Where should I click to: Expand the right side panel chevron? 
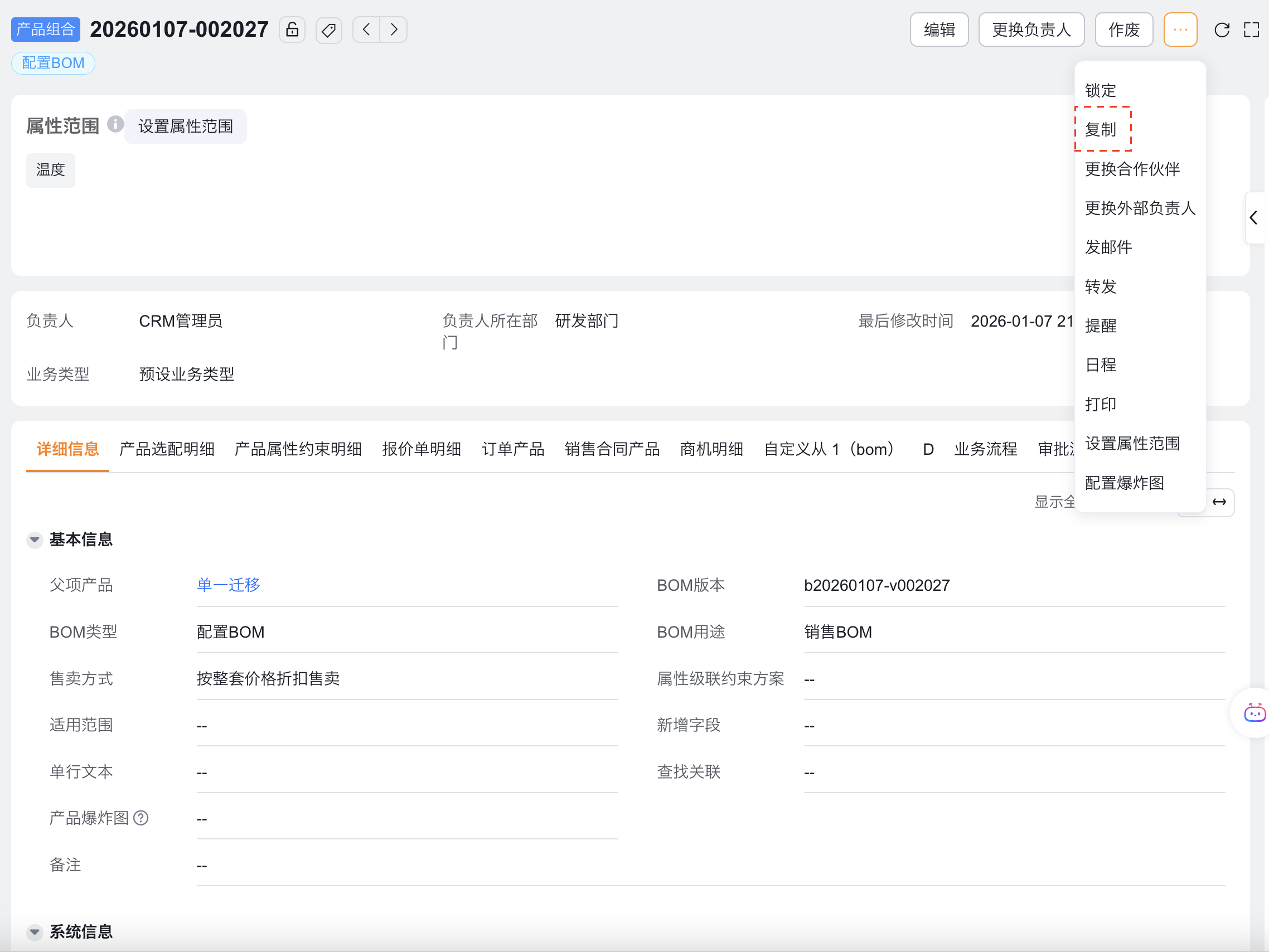[x=1254, y=218]
